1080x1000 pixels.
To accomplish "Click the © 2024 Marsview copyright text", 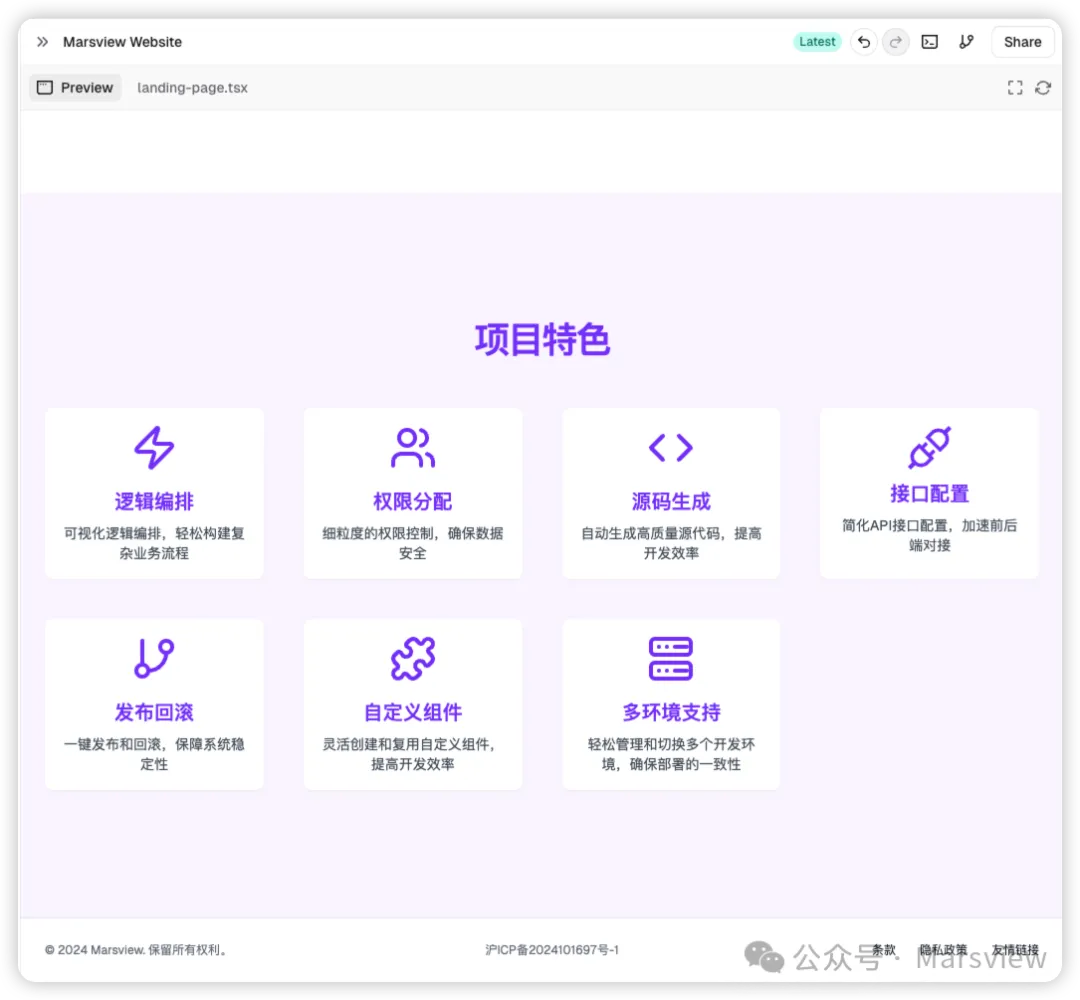I will coord(136,950).
